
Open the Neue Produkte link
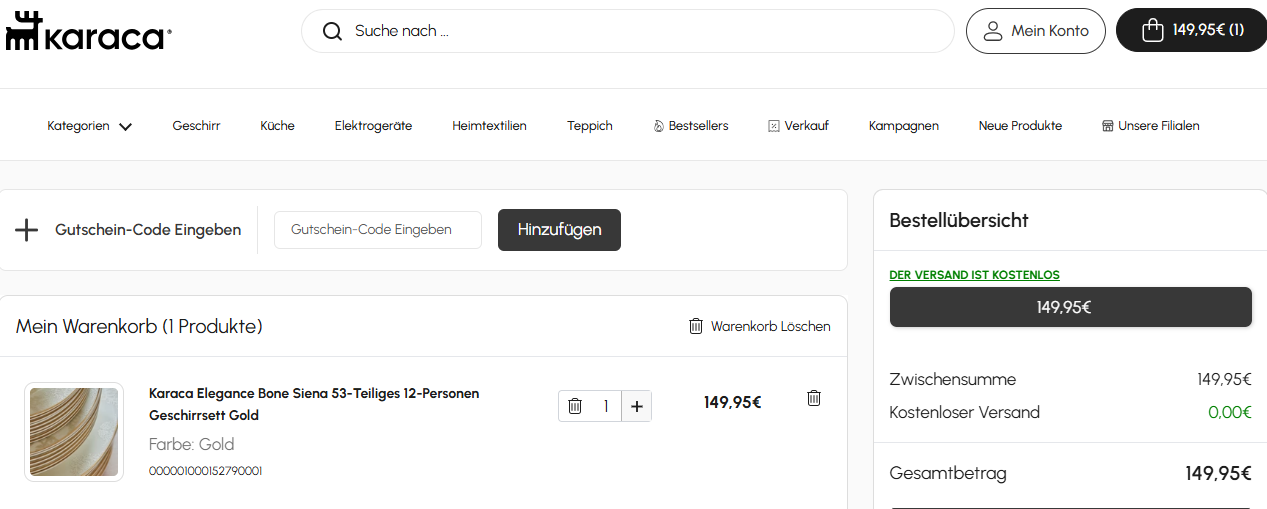1020,126
